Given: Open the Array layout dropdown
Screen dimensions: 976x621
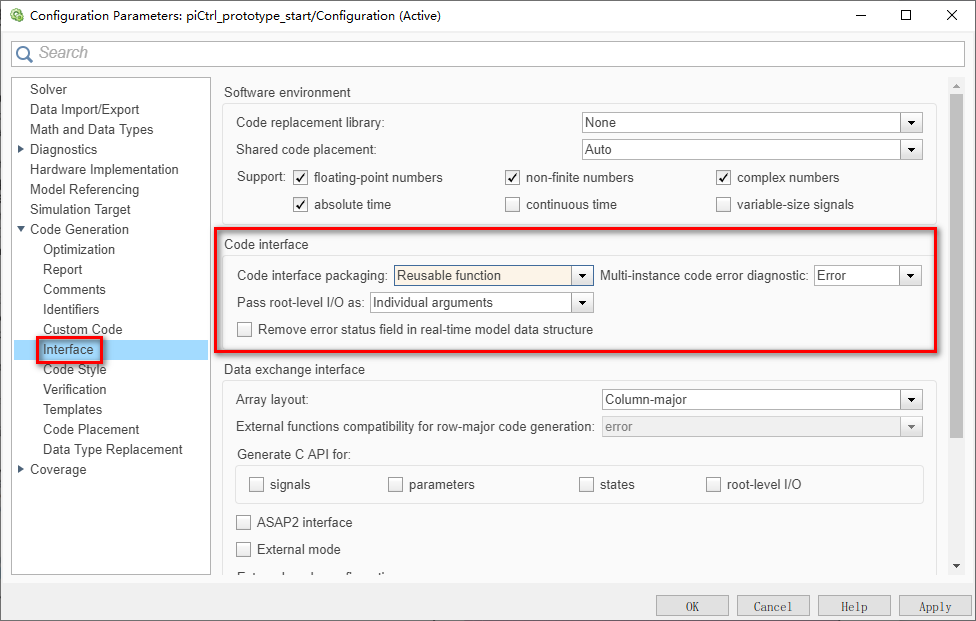Looking at the screenshot, I should pyautogui.click(x=911, y=399).
